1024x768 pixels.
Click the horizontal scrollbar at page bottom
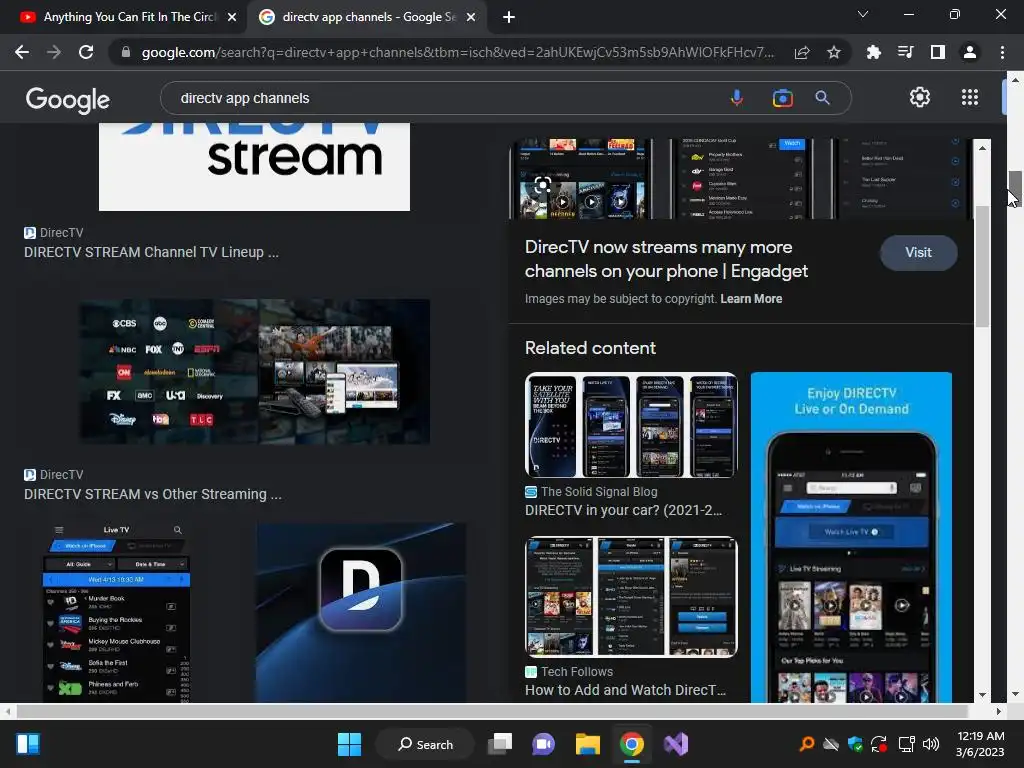click(x=491, y=711)
